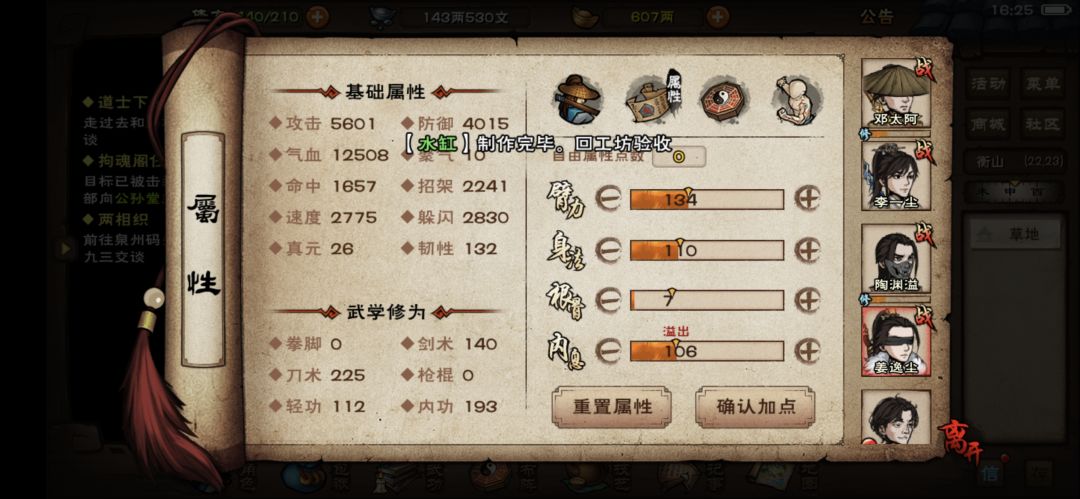Open the meridian body figure icon
Image resolution: width=1080 pixels, height=499 pixels.
(x=797, y=100)
